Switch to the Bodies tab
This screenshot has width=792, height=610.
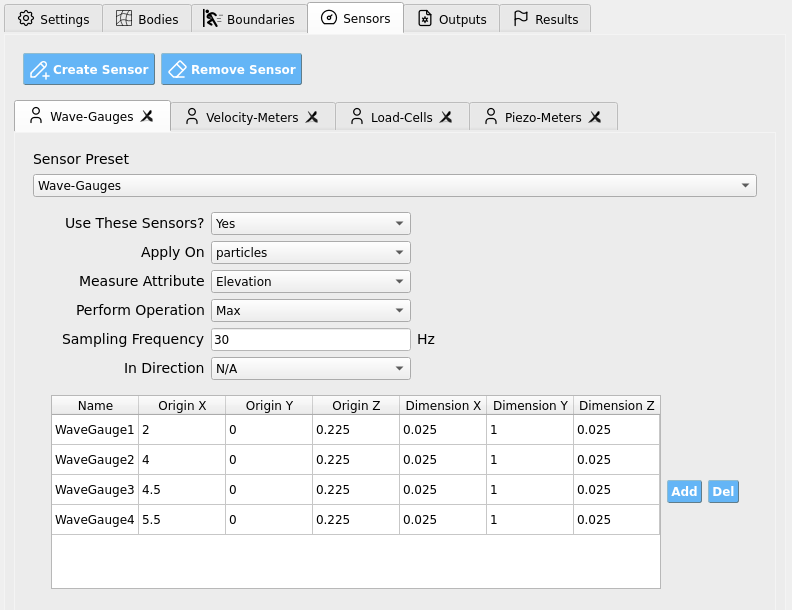(x=147, y=19)
